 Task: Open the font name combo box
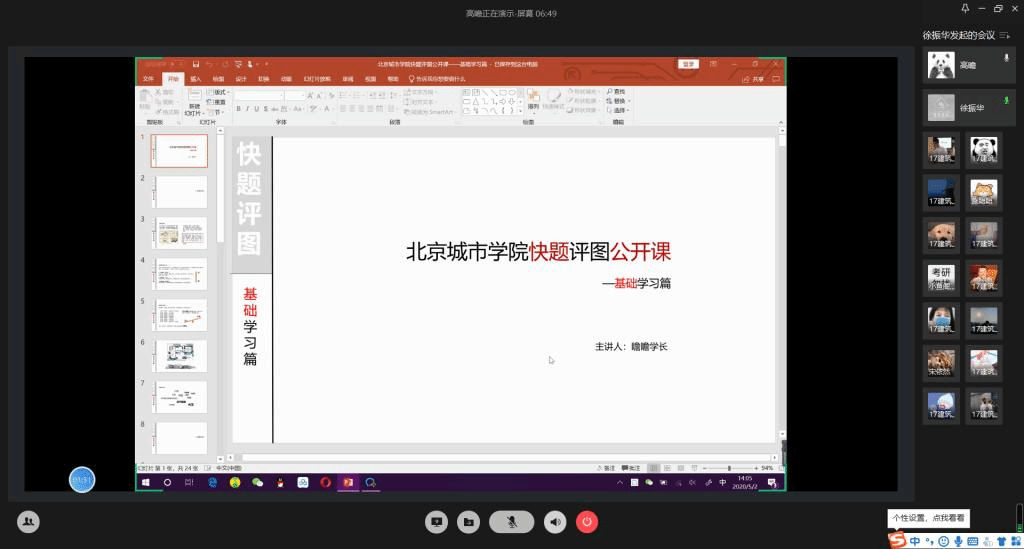pyautogui.click(x=260, y=96)
